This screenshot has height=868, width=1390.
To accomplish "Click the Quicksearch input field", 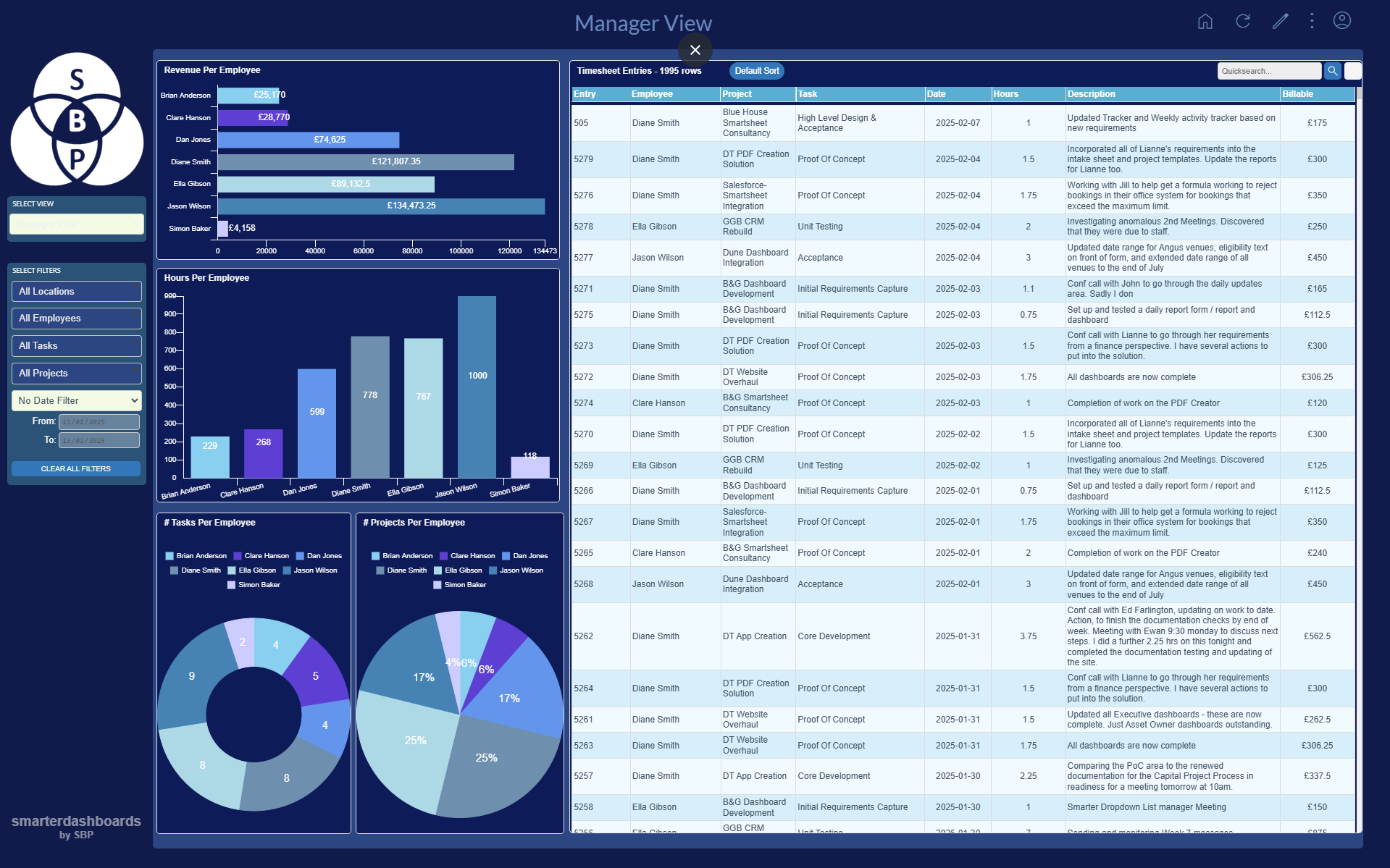I will pyautogui.click(x=1268, y=71).
